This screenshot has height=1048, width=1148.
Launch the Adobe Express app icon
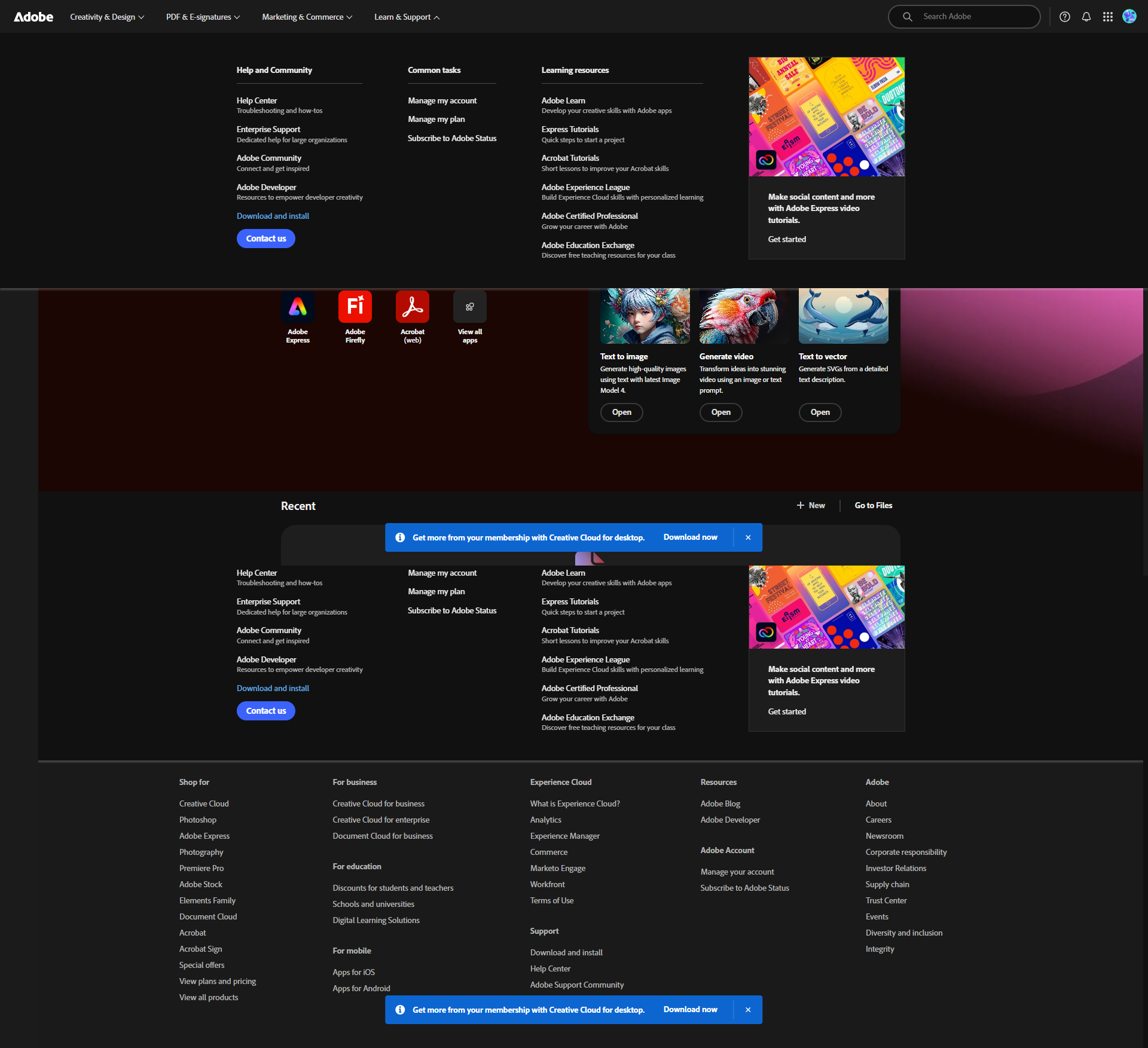click(298, 307)
